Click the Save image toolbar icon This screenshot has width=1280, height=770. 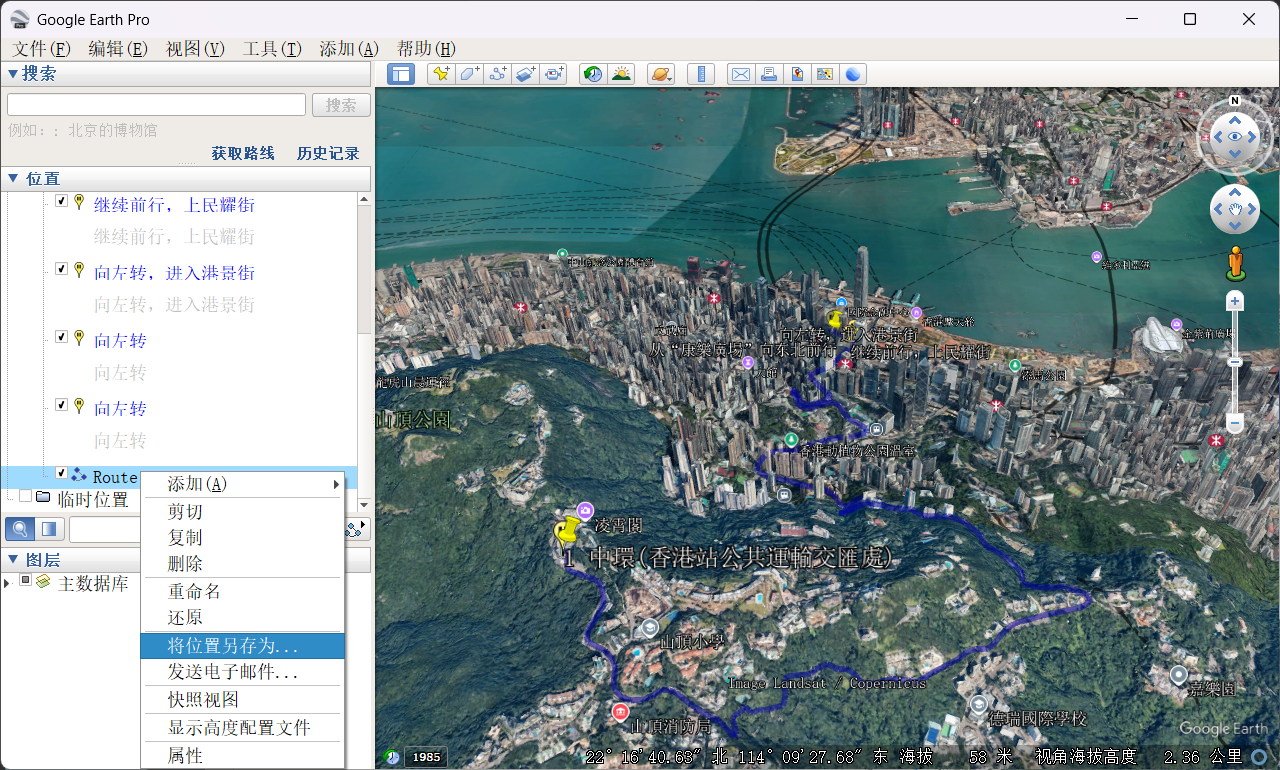point(797,74)
